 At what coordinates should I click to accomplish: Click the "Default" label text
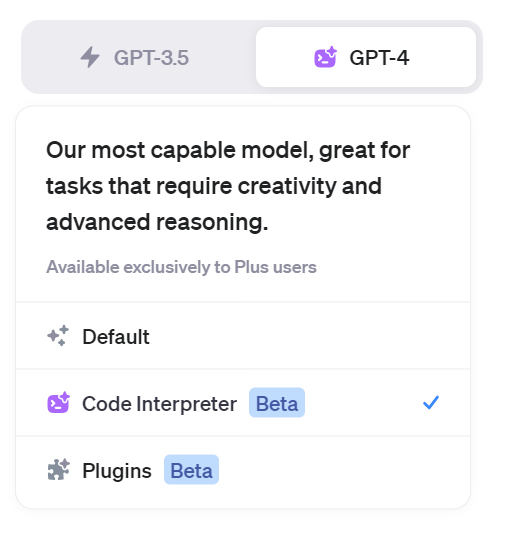pyautogui.click(x=116, y=336)
